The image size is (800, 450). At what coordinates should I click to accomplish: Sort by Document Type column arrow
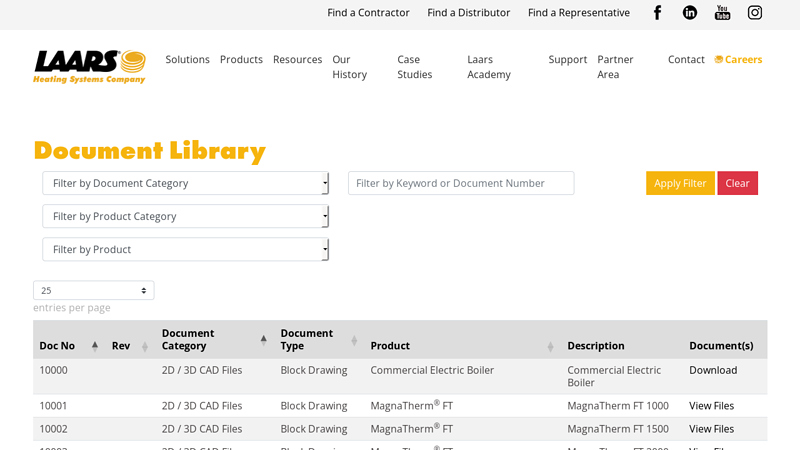pos(354,340)
